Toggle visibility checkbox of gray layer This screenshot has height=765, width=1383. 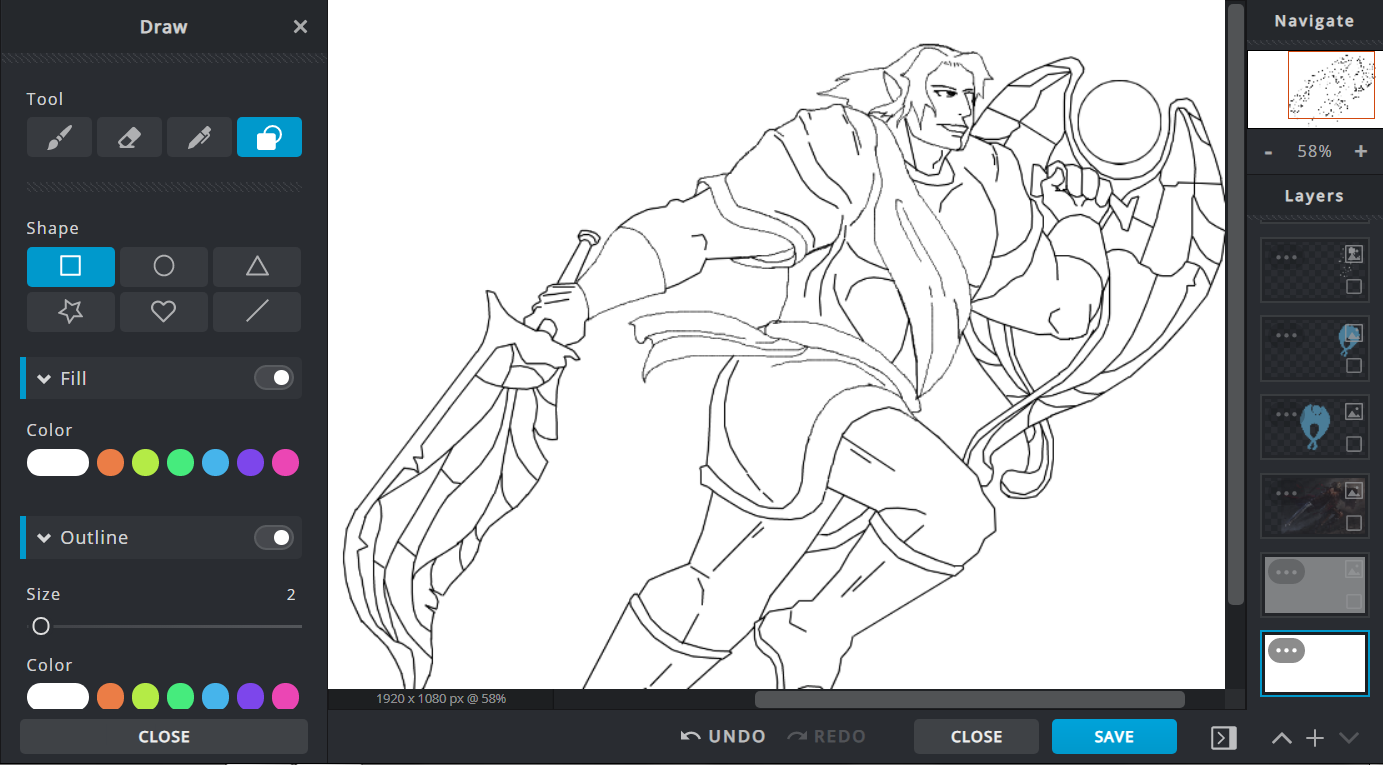[1354, 602]
